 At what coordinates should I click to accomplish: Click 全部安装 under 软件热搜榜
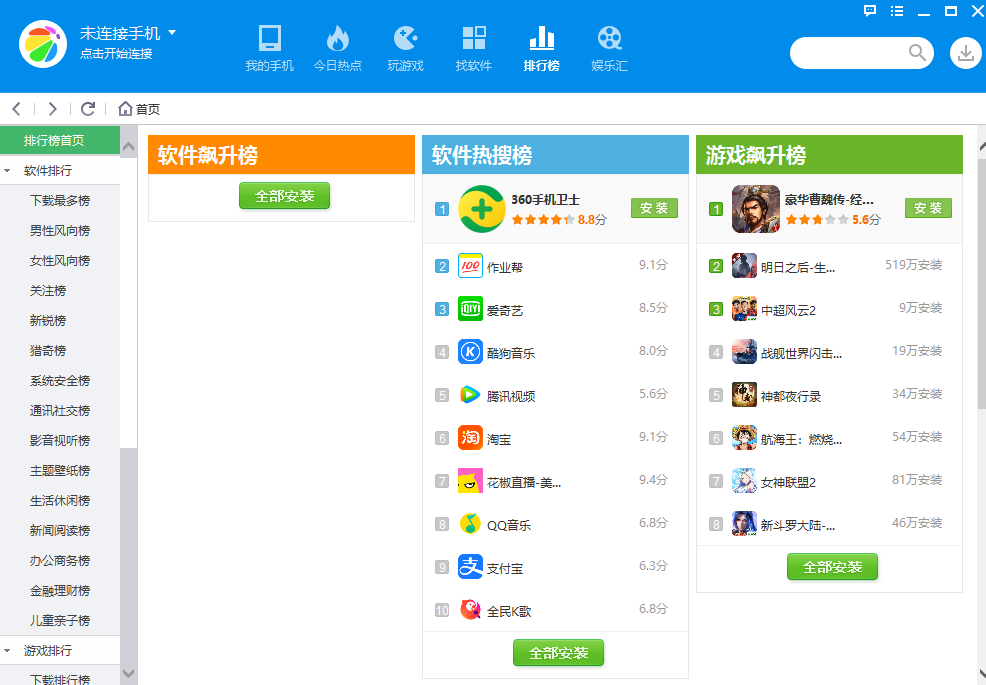[x=558, y=653]
